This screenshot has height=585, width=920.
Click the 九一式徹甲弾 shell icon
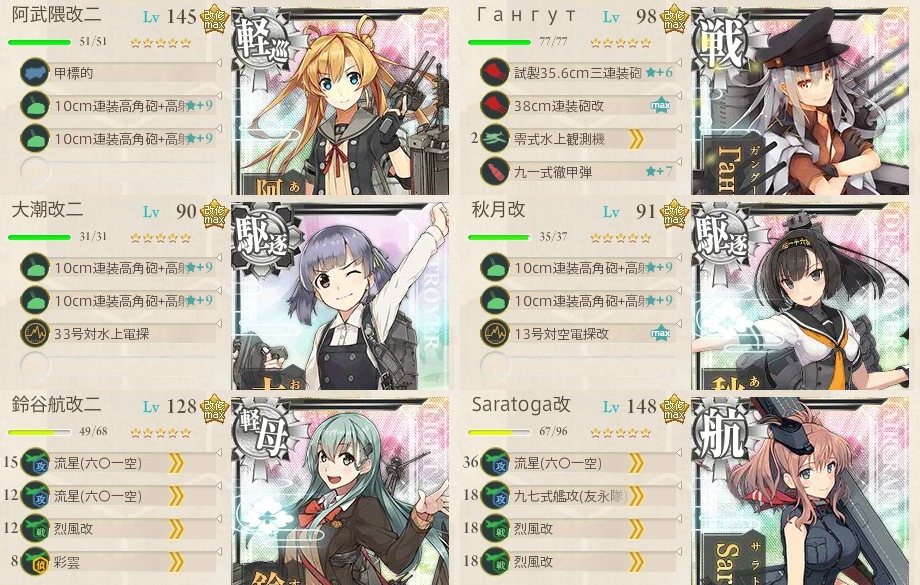(495, 172)
